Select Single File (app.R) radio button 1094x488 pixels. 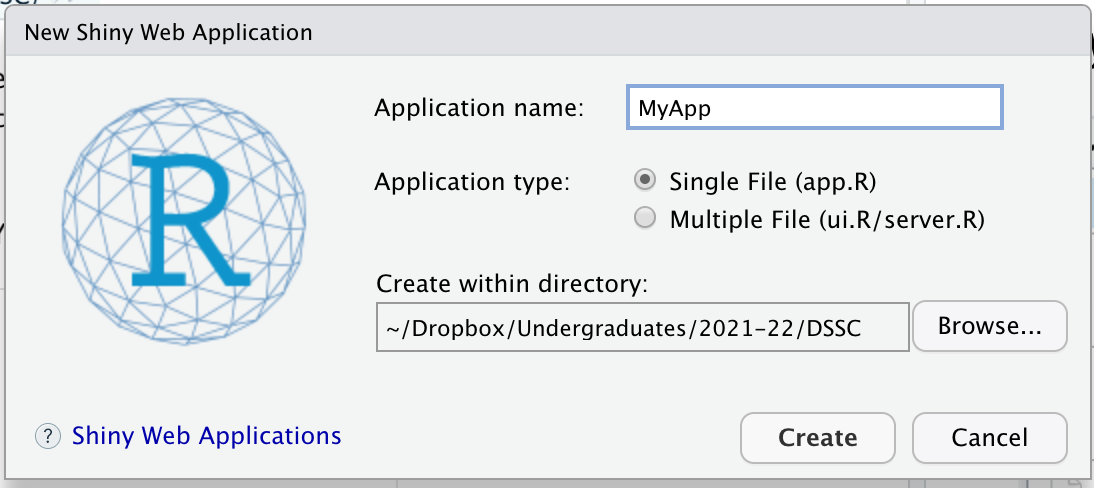click(645, 181)
